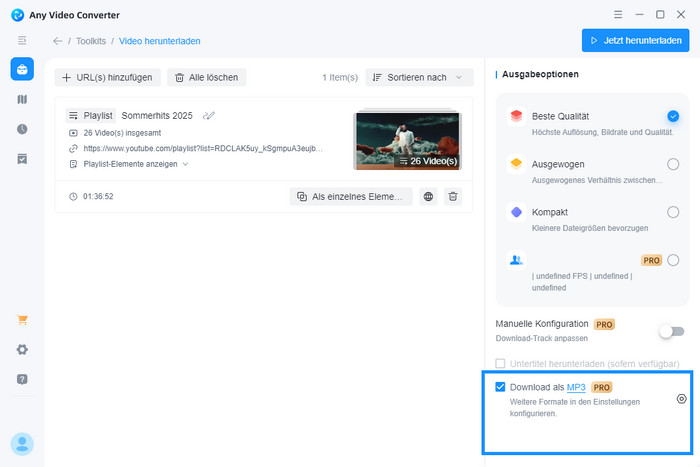The height and width of the screenshot is (467, 700).
Task: Click the playlist thumbnail image
Action: click(408, 140)
